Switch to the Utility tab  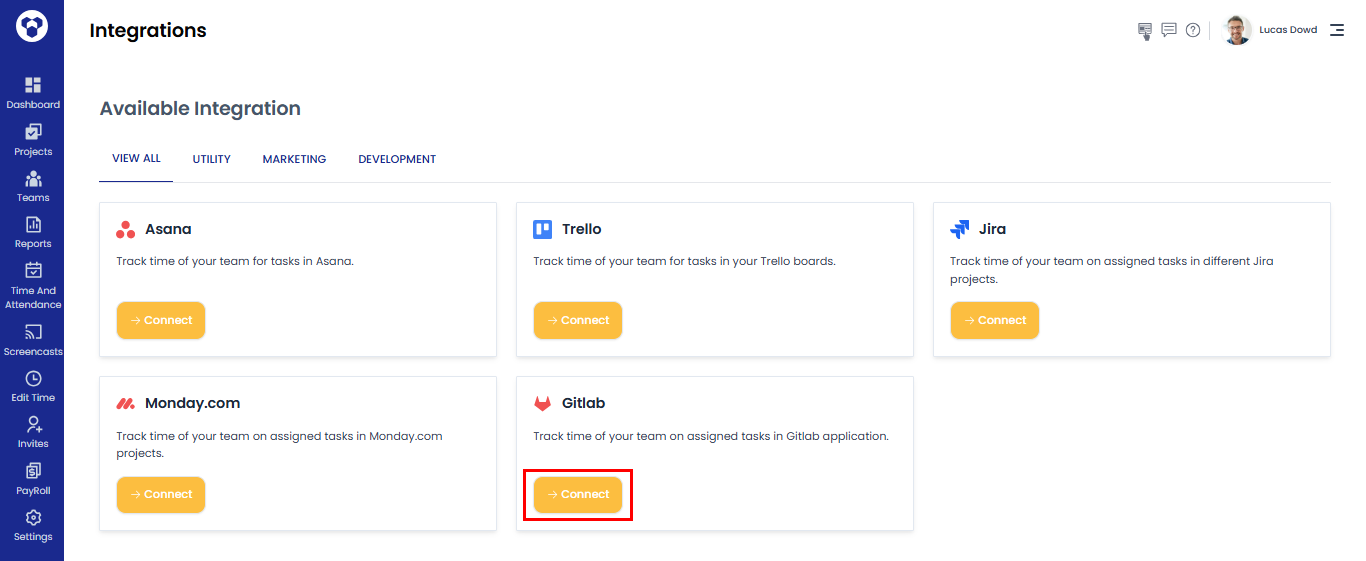coord(212,159)
